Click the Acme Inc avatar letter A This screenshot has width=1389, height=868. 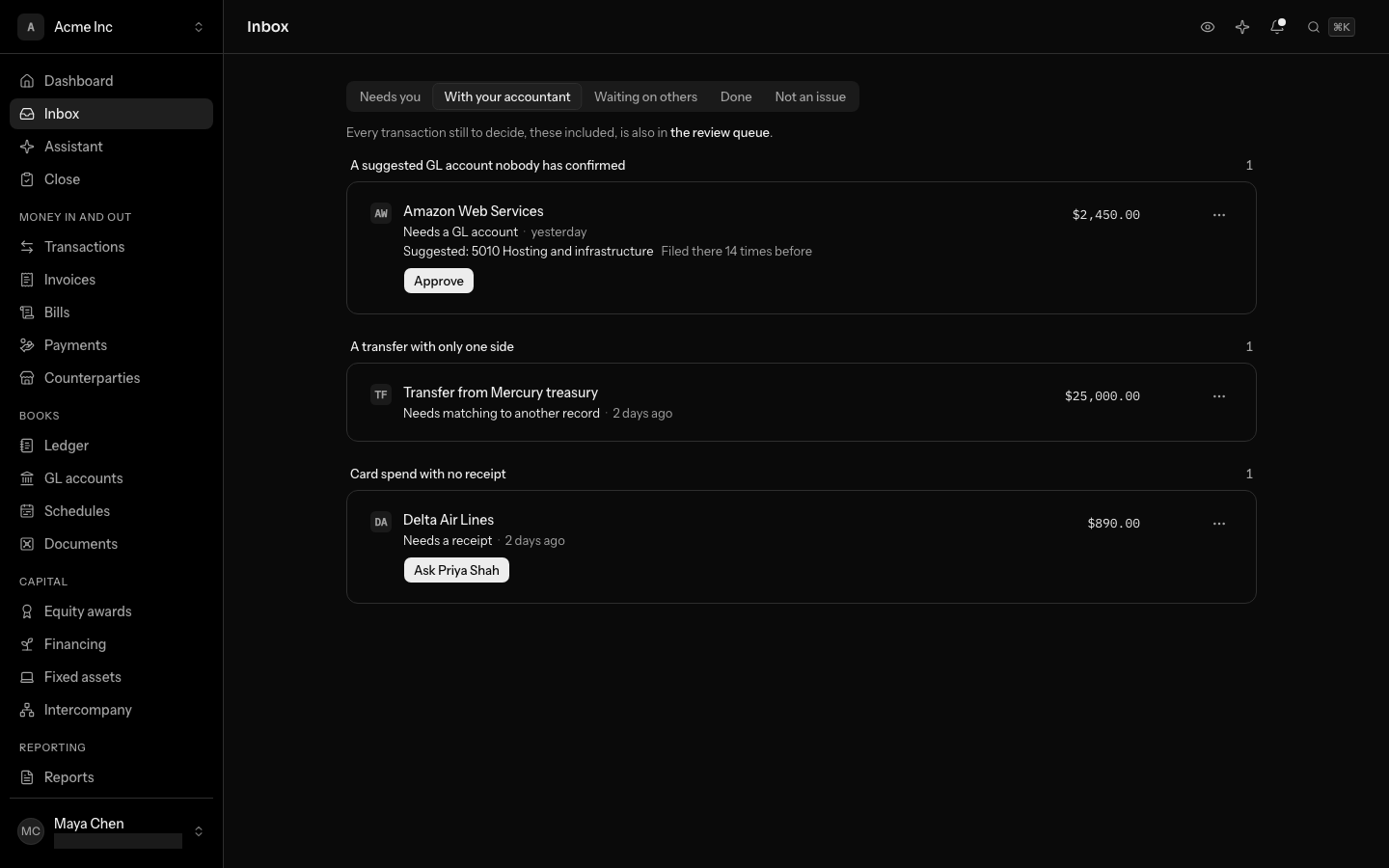[31, 27]
